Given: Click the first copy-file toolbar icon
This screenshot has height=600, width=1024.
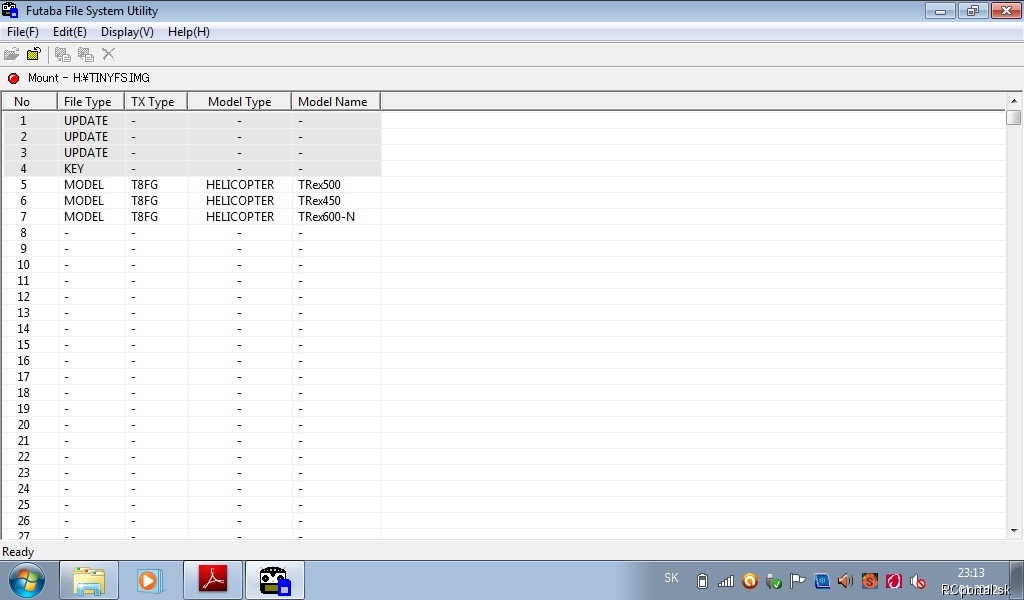Looking at the screenshot, I should click(62, 54).
